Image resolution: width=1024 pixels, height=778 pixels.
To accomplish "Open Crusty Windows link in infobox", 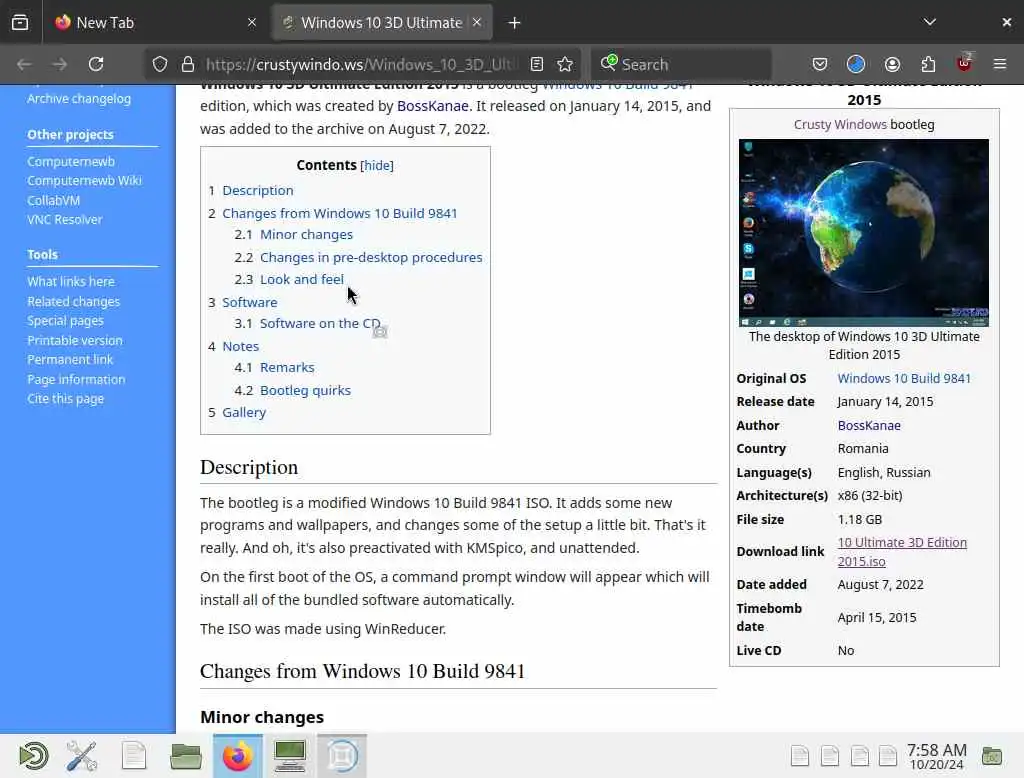I will [840, 124].
